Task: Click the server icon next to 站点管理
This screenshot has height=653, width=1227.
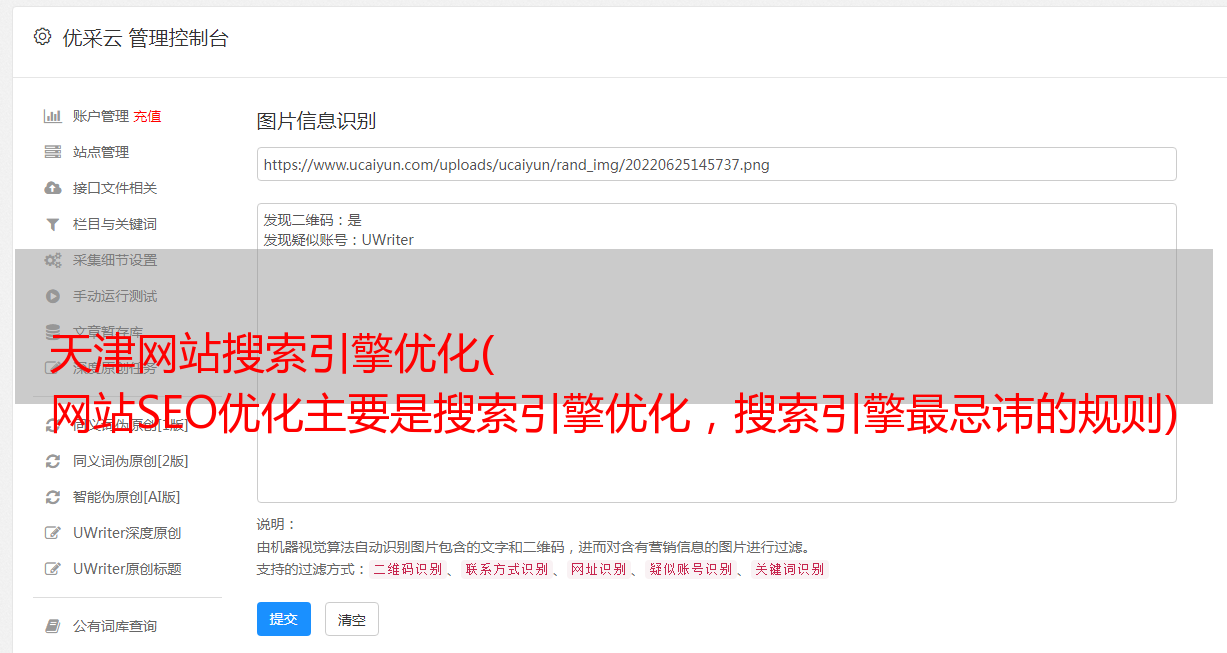Action: [53, 152]
